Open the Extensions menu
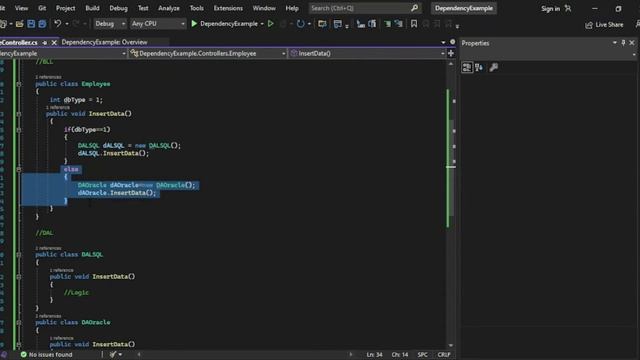This screenshot has height=360, width=640. tap(228, 8)
